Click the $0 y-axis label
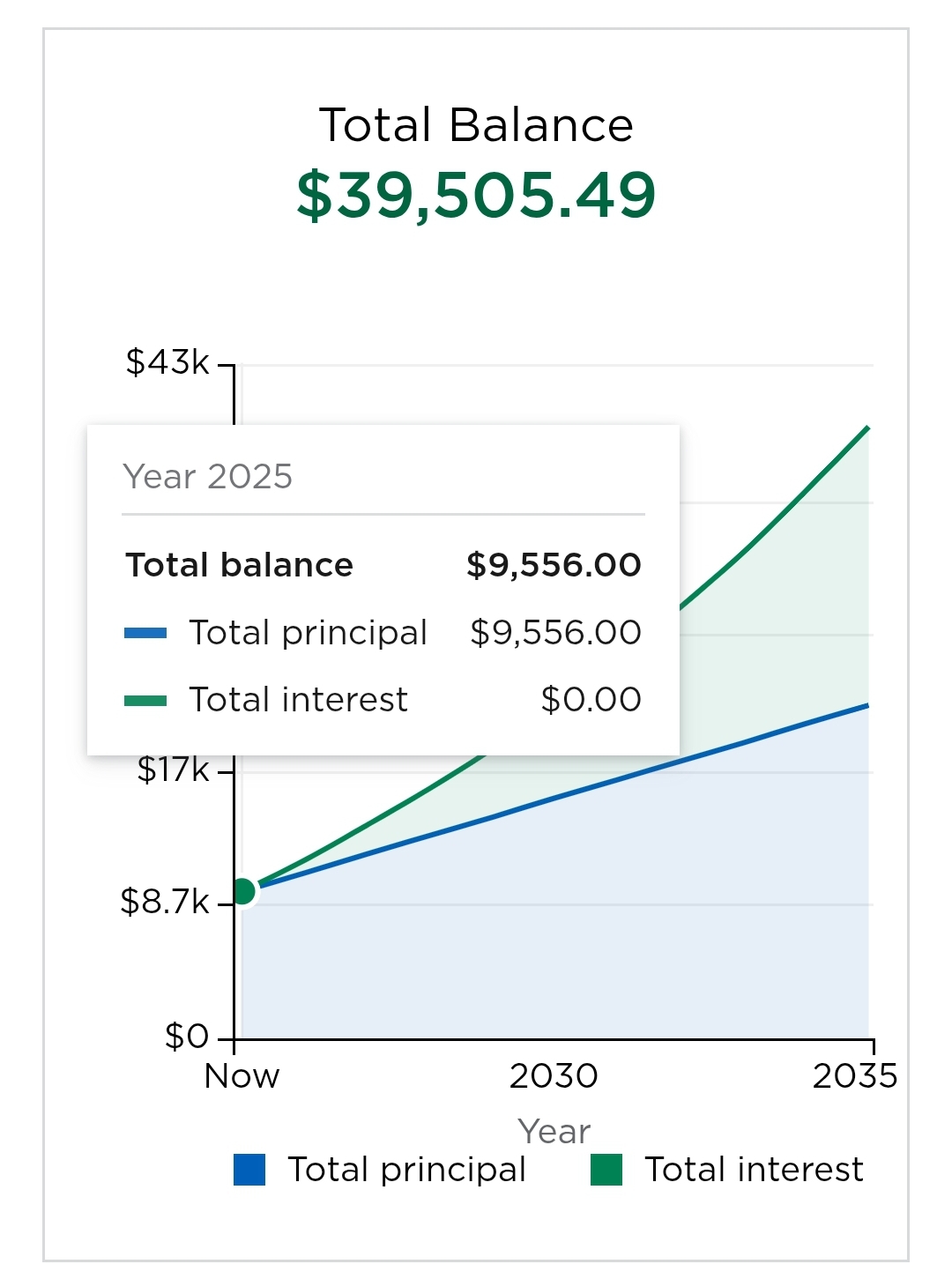This screenshot has width=952, height=1279. [187, 1037]
